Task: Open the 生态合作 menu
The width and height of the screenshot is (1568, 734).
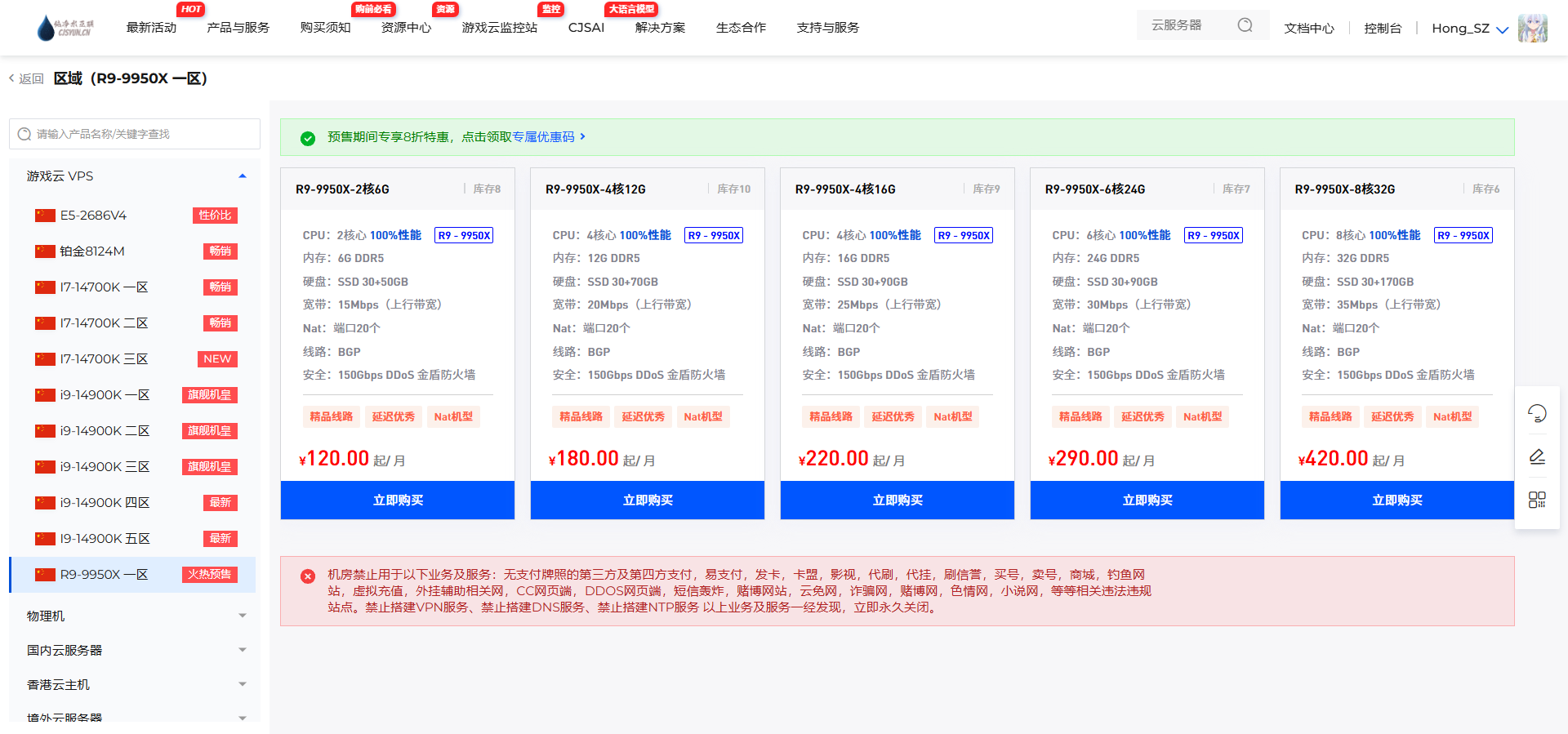Action: coord(741,28)
